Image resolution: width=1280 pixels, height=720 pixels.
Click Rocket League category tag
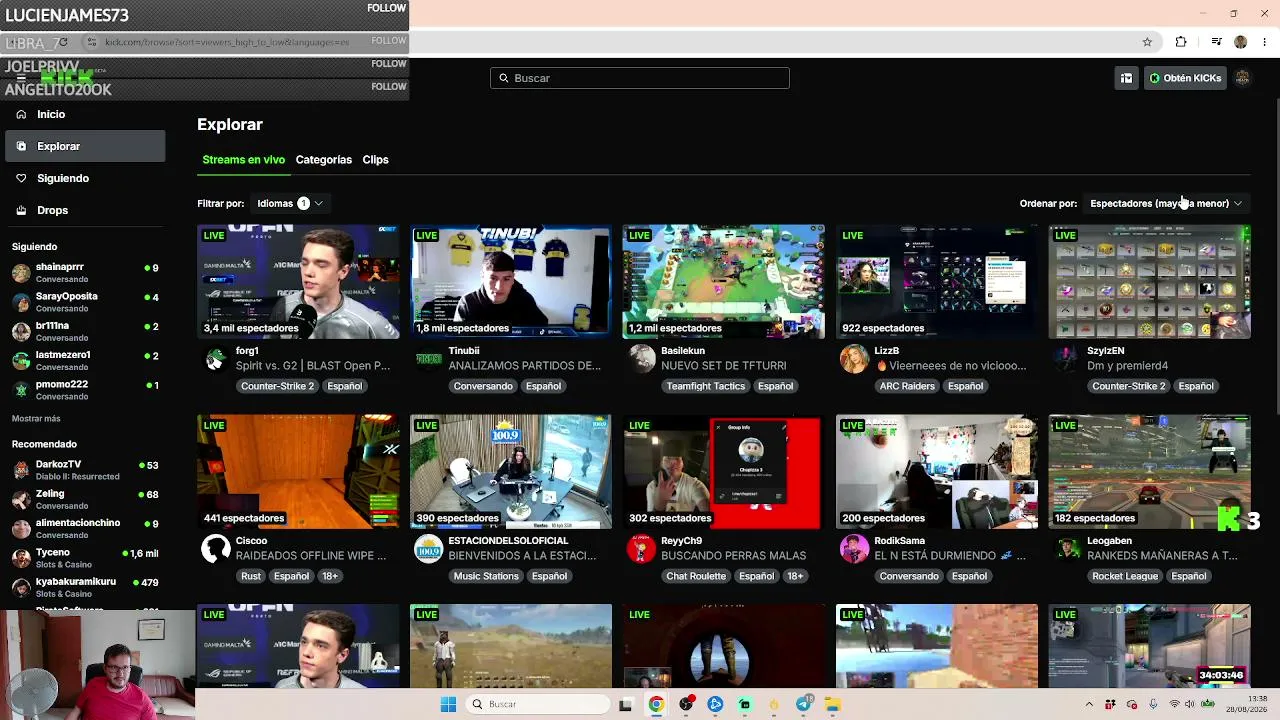tap(1125, 576)
